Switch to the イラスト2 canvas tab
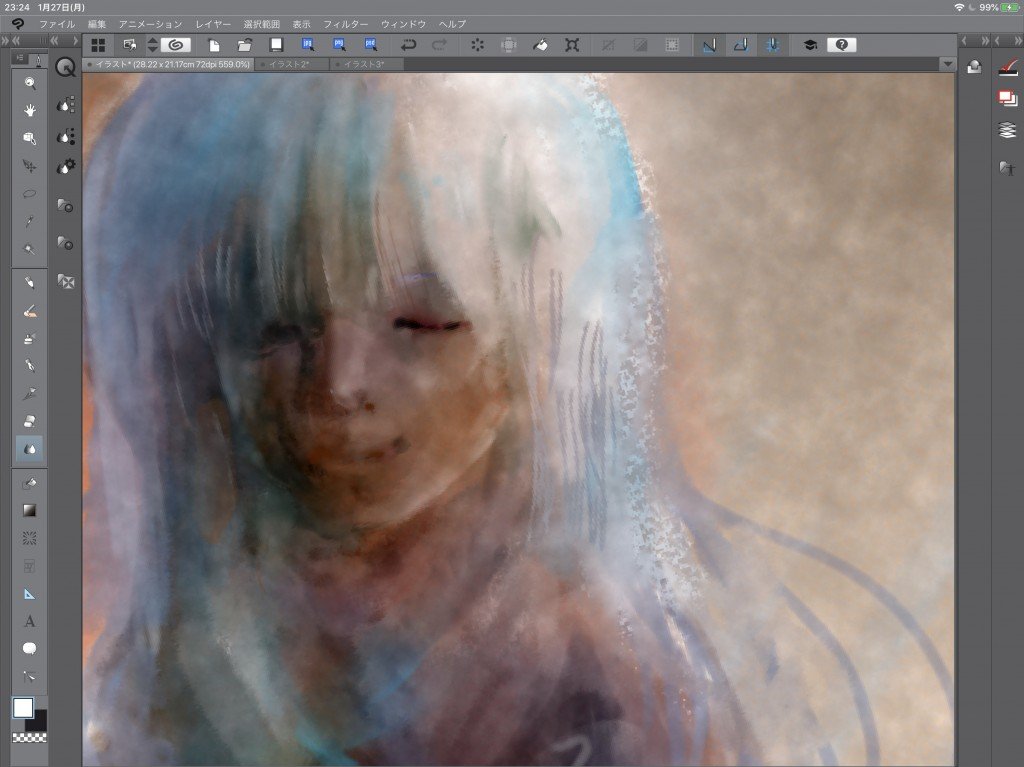Viewport: 1024px width, 767px height. [x=292, y=64]
